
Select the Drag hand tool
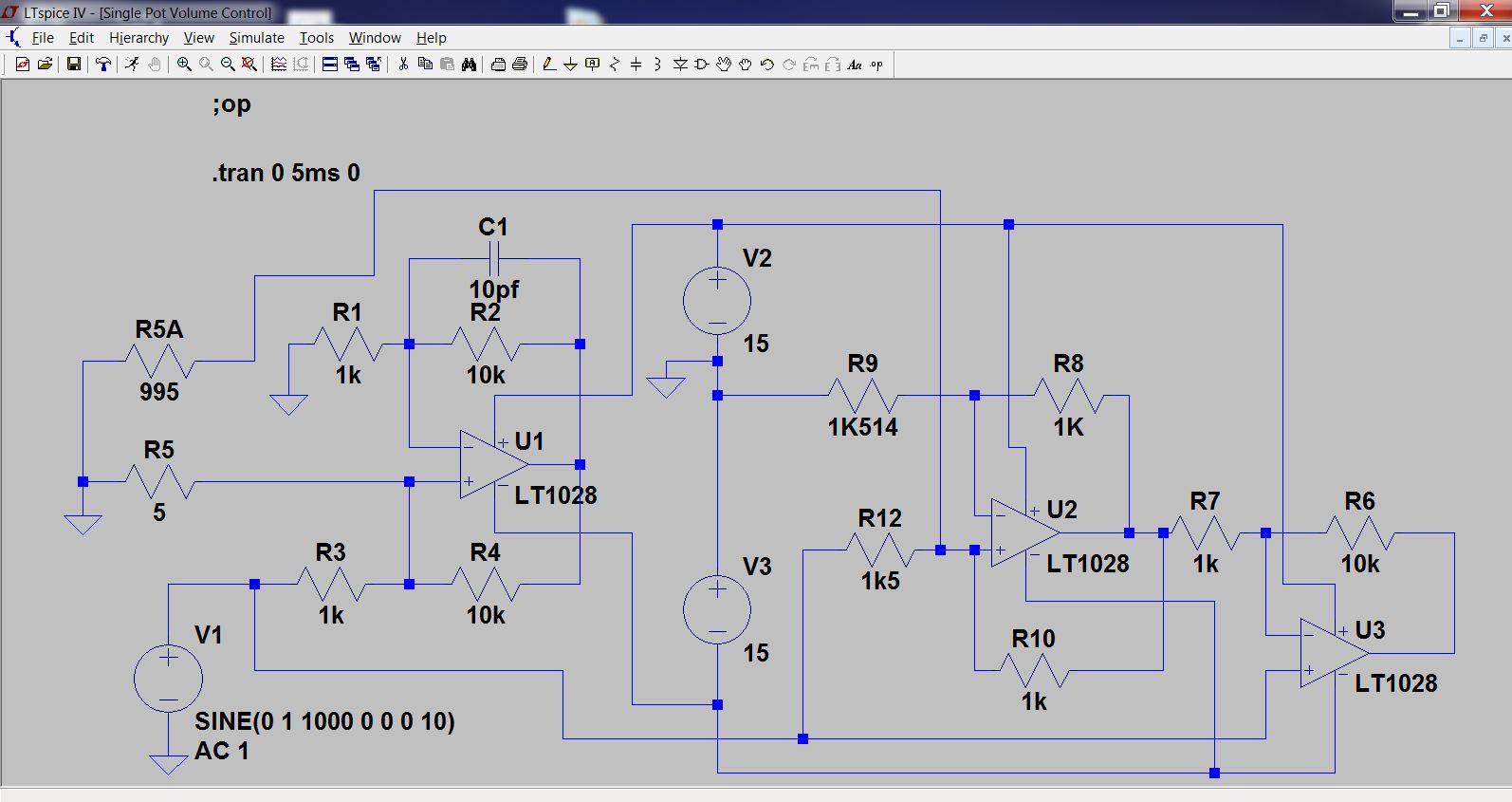click(746, 65)
